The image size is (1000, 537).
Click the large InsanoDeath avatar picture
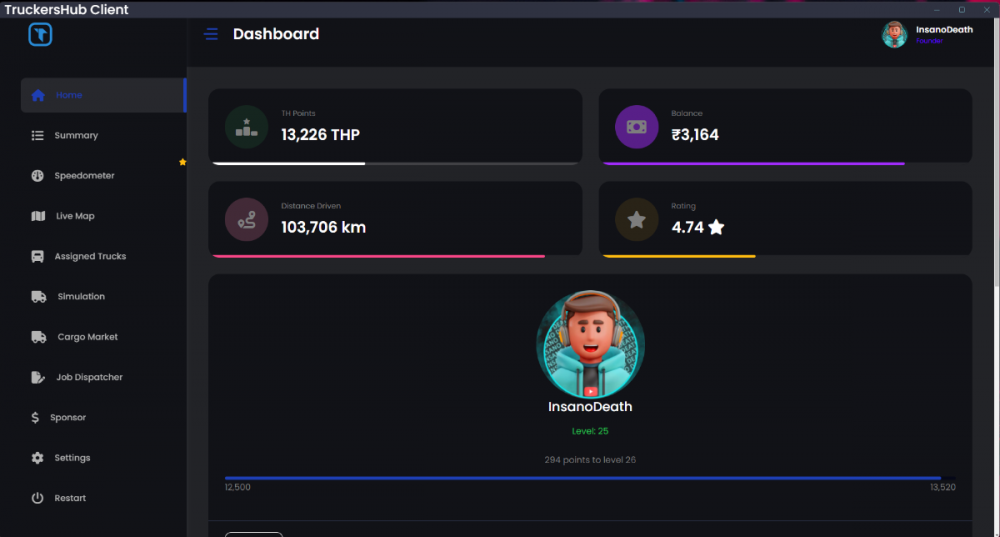(591, 344)
